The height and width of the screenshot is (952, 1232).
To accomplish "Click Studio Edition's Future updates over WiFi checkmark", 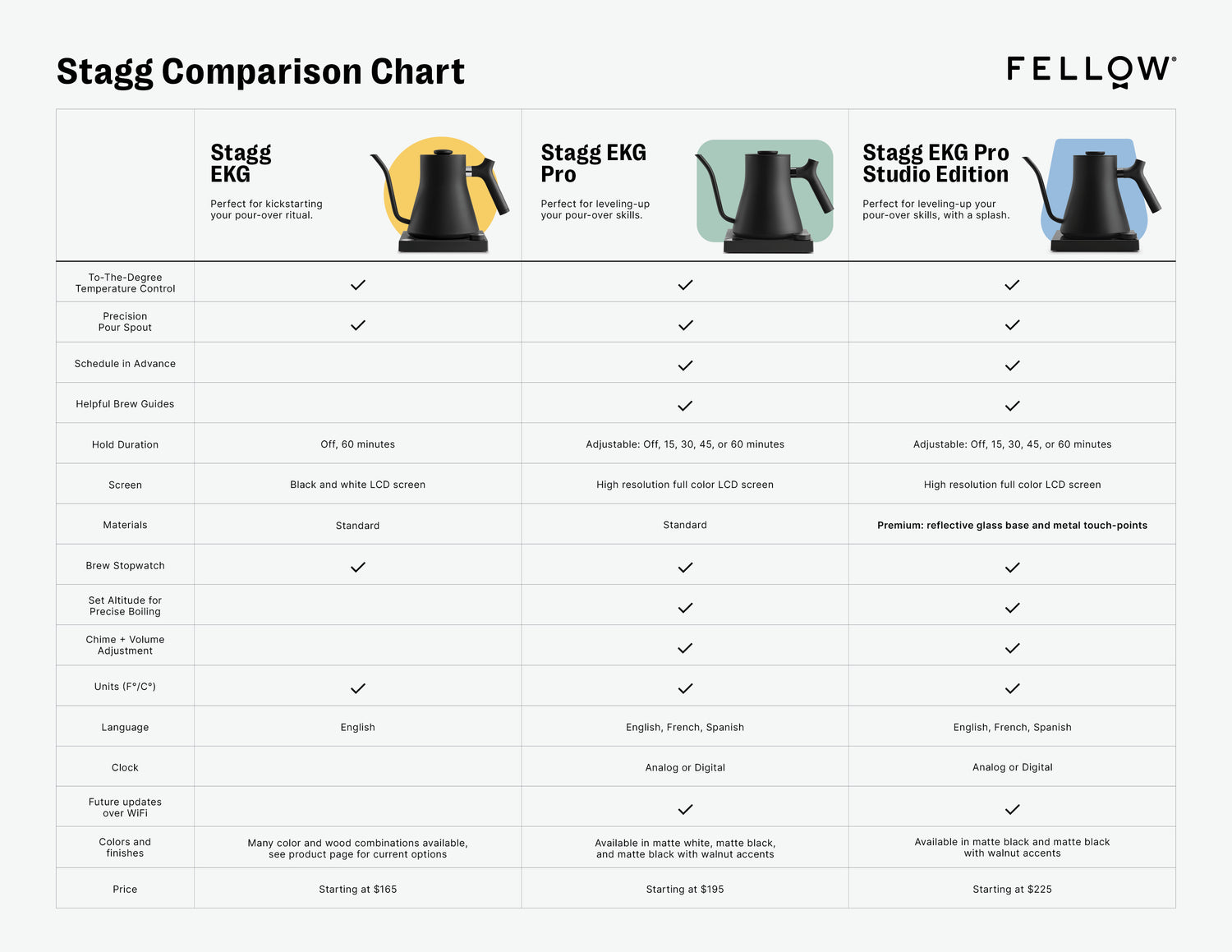I will pos(1012,809).
